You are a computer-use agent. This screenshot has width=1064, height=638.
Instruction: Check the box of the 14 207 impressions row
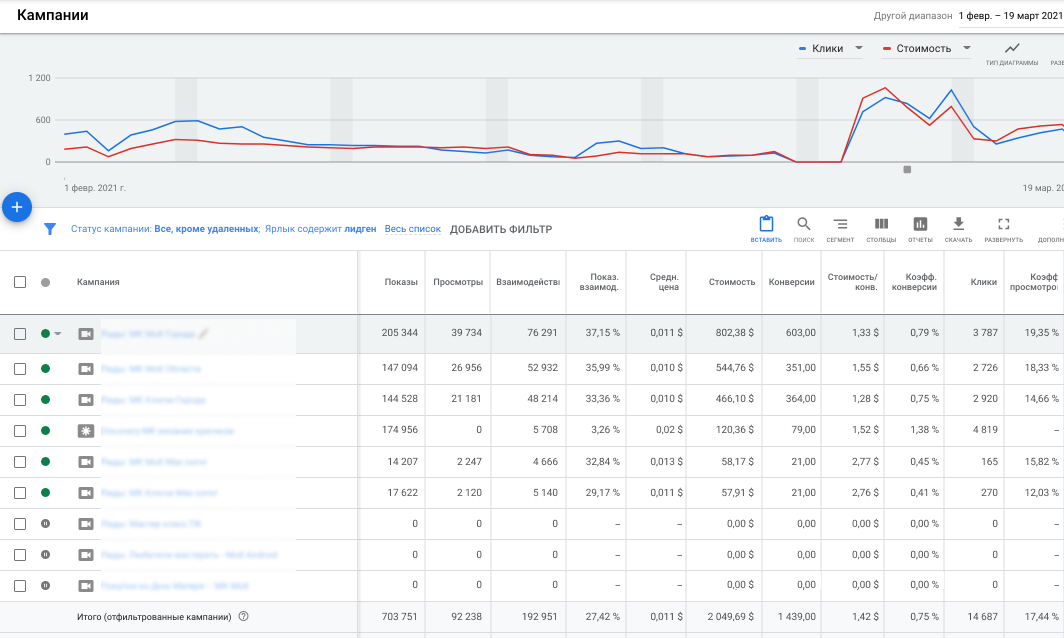click(20, 462)
